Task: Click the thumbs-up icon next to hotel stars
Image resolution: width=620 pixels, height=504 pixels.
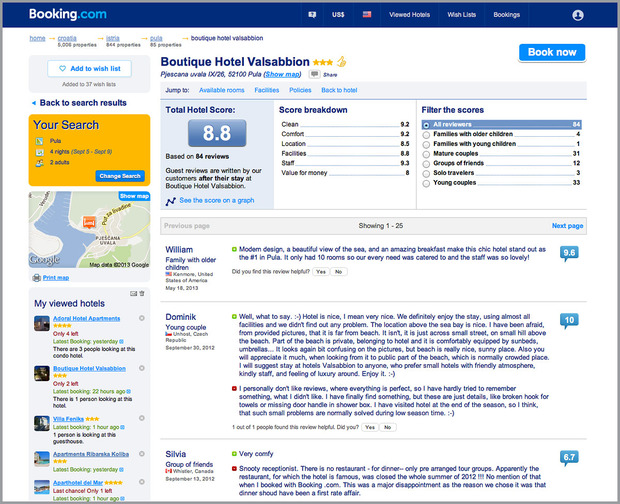Action: coord(341,61)
